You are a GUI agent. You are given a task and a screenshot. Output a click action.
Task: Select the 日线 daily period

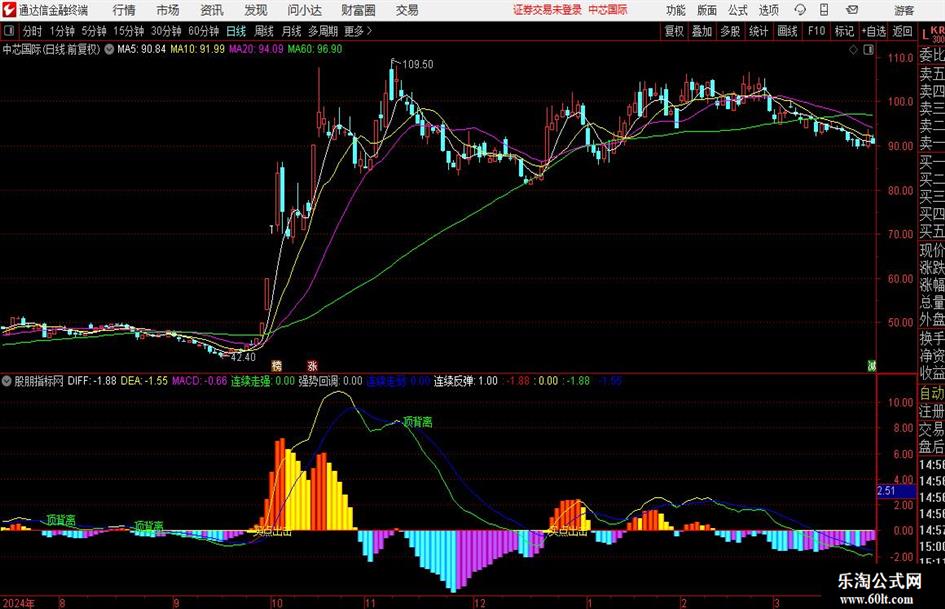[x=236, y=31]
